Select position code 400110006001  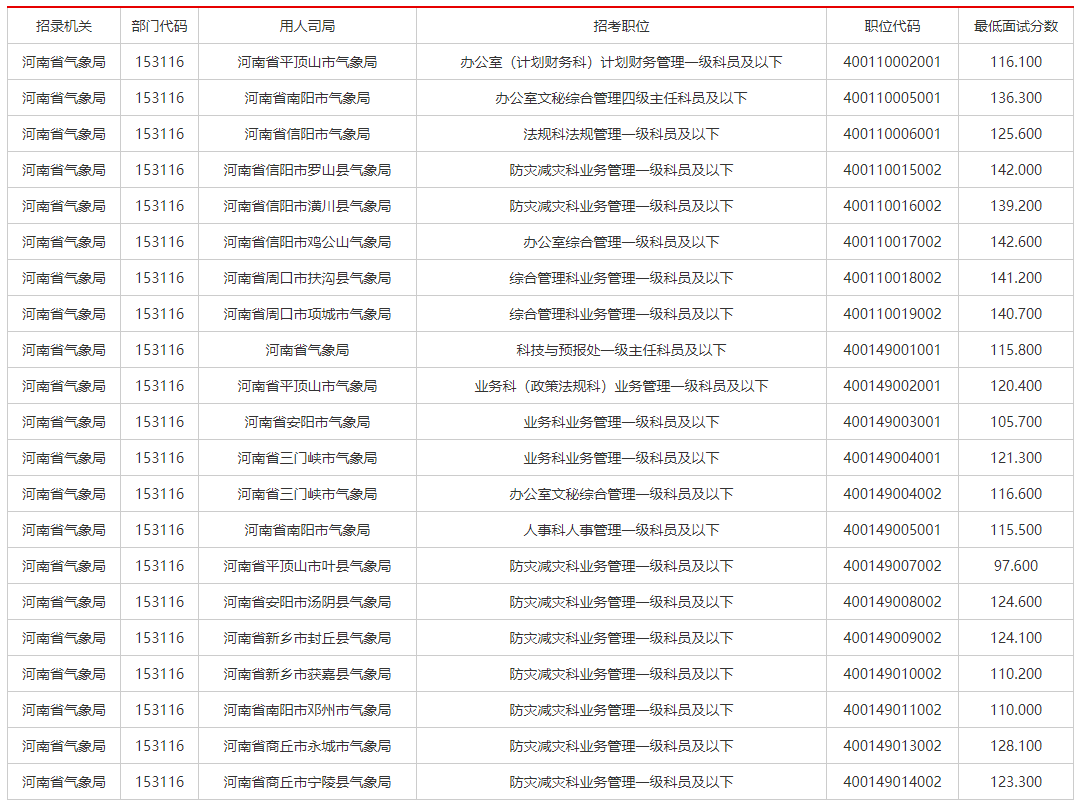tap(892, 134)
